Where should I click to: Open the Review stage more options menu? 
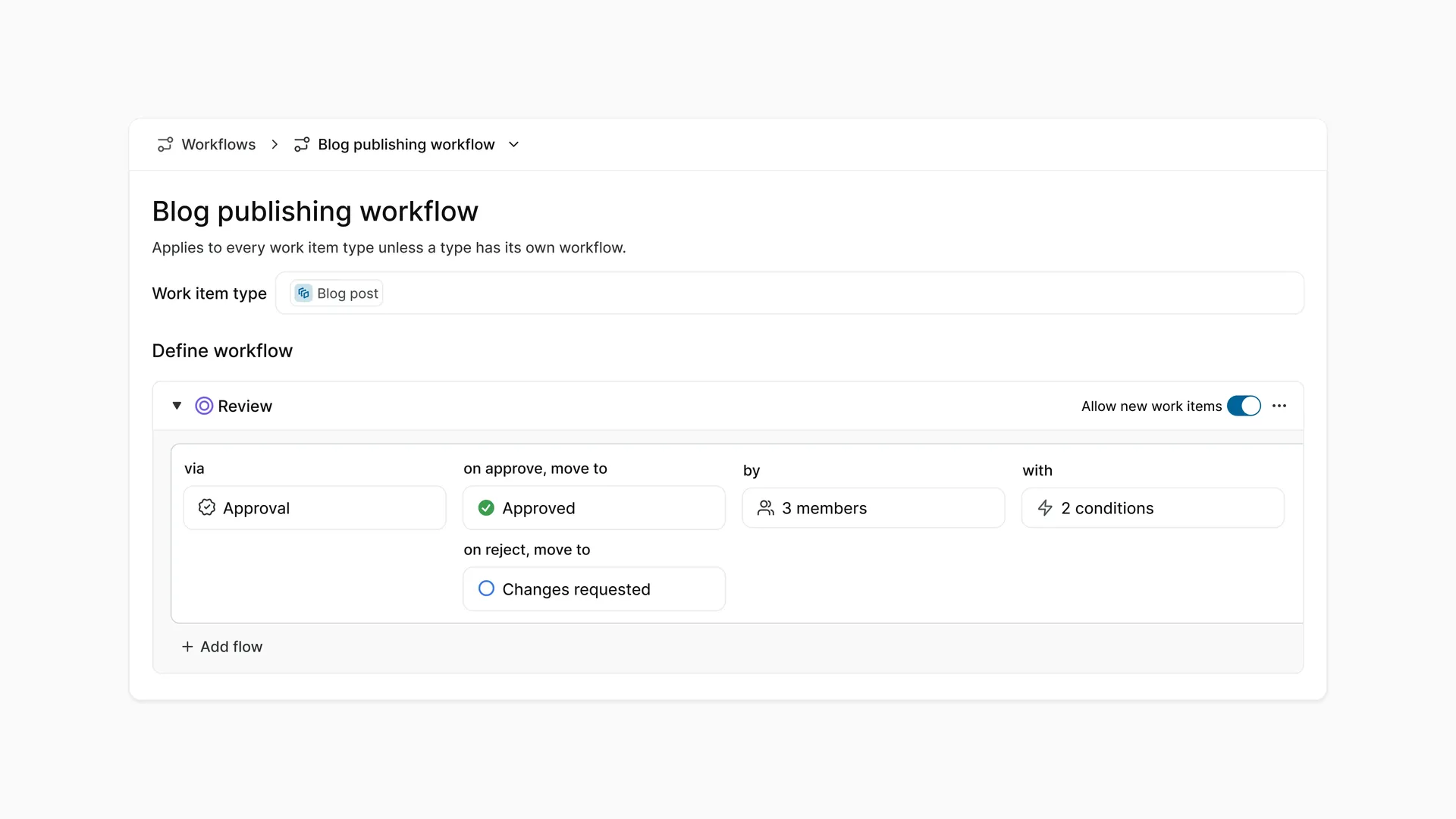coord(1279,406)
